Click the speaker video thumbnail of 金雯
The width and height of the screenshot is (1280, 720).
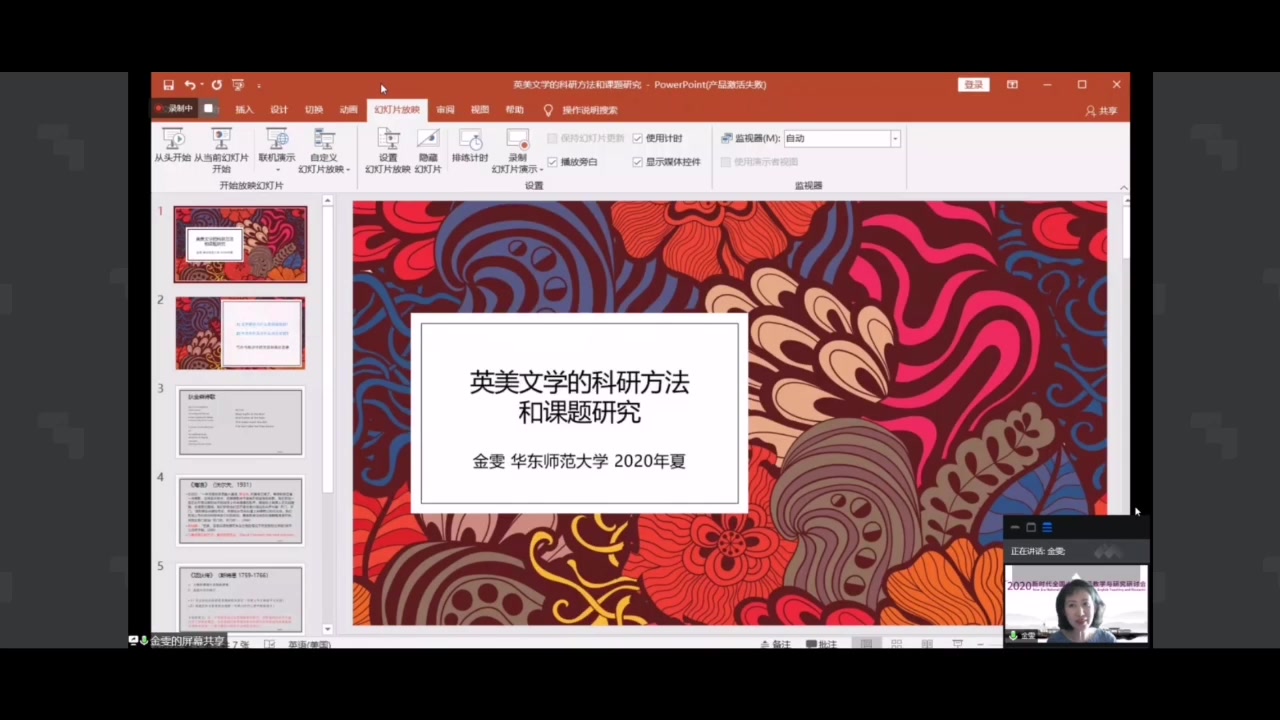click(x=1076, y=604)
